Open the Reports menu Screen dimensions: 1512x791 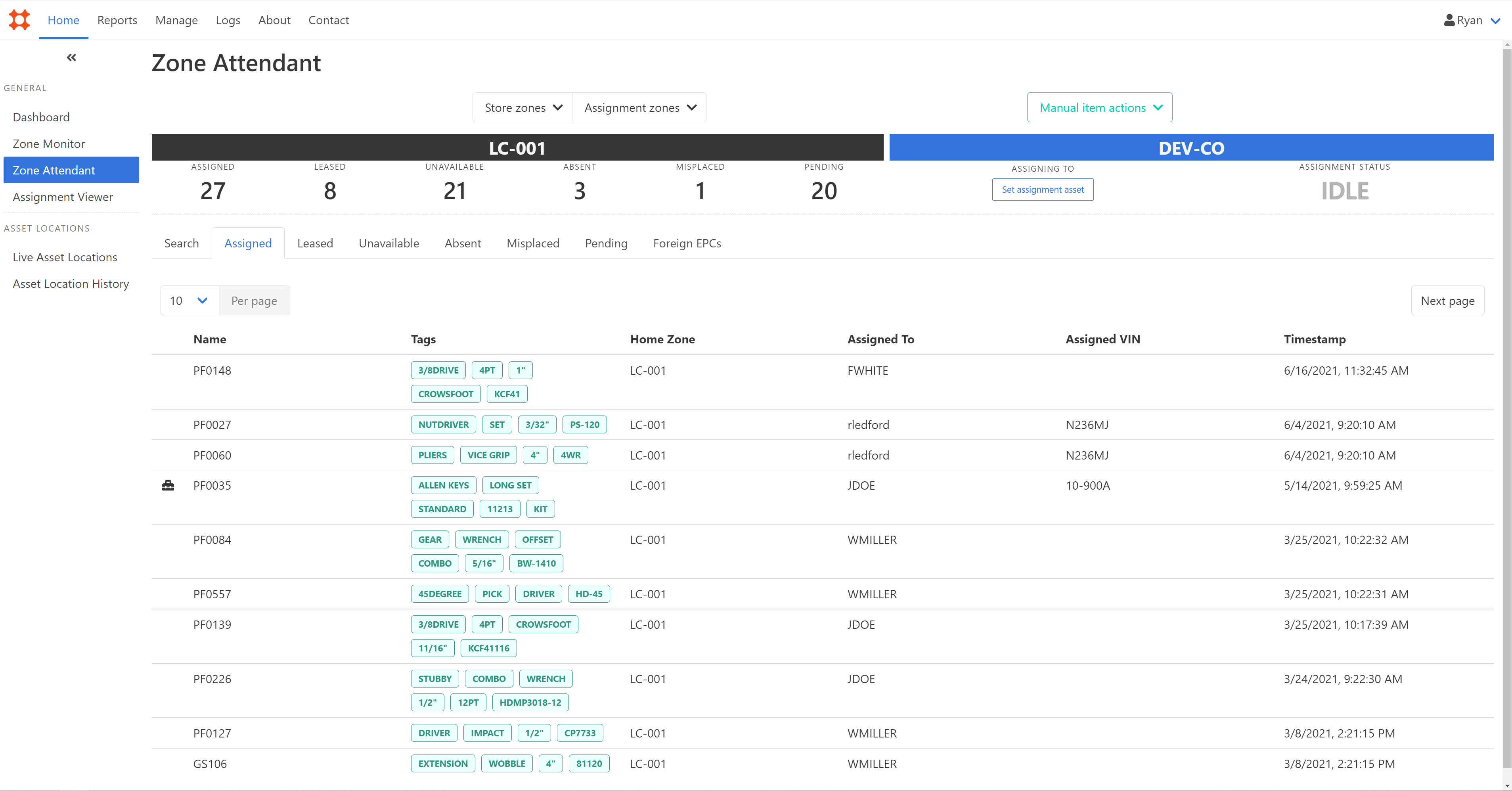tap(117, 20)
